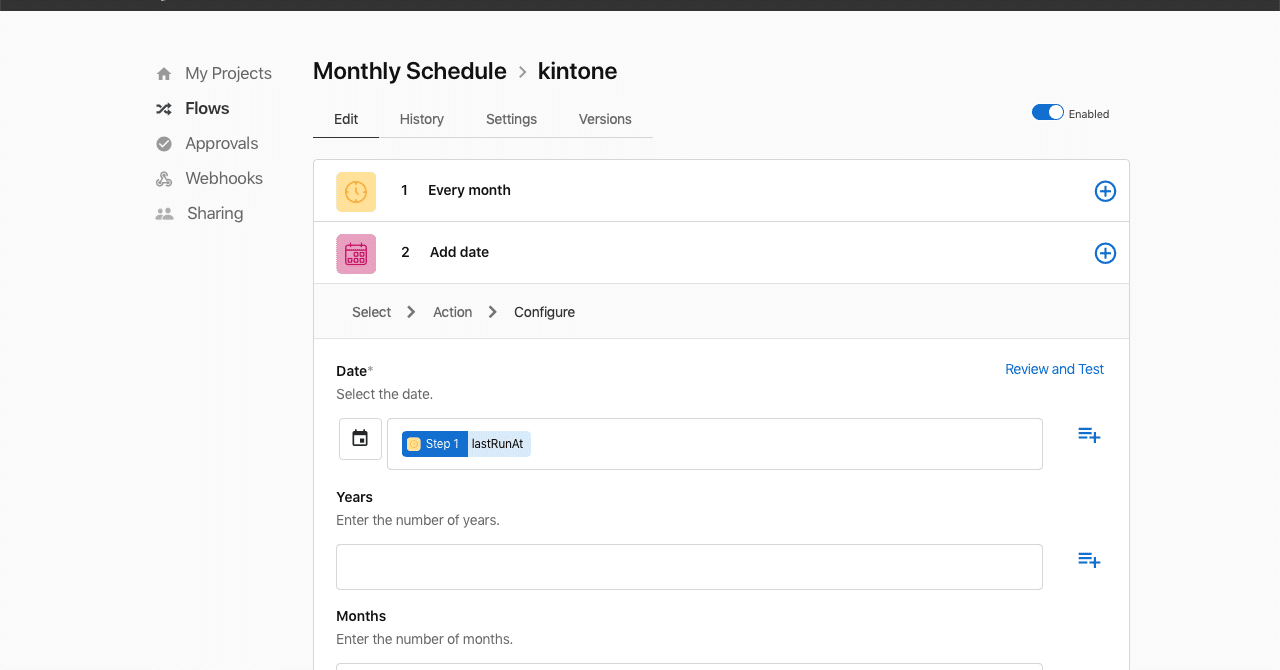Image resolution: width=1280 pixels, height=670 pixels.
Task: Click the Step 1 lastRunAt token
Action: pos(466,444)
